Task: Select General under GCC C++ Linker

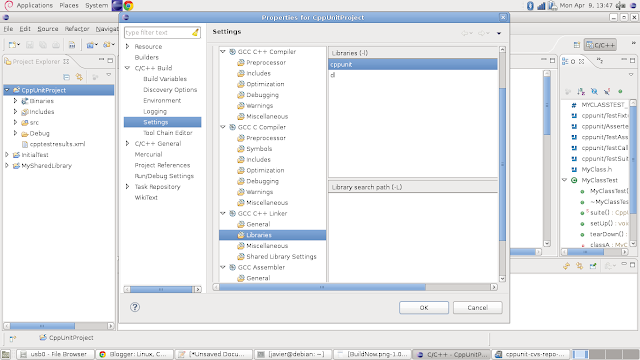Action: tap(258, 224)
